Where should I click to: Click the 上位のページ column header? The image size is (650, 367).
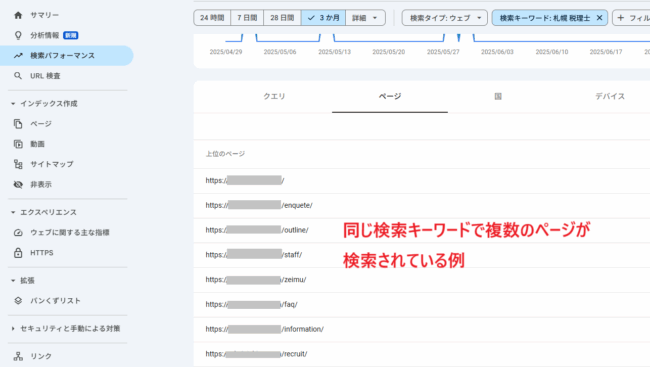225,154
